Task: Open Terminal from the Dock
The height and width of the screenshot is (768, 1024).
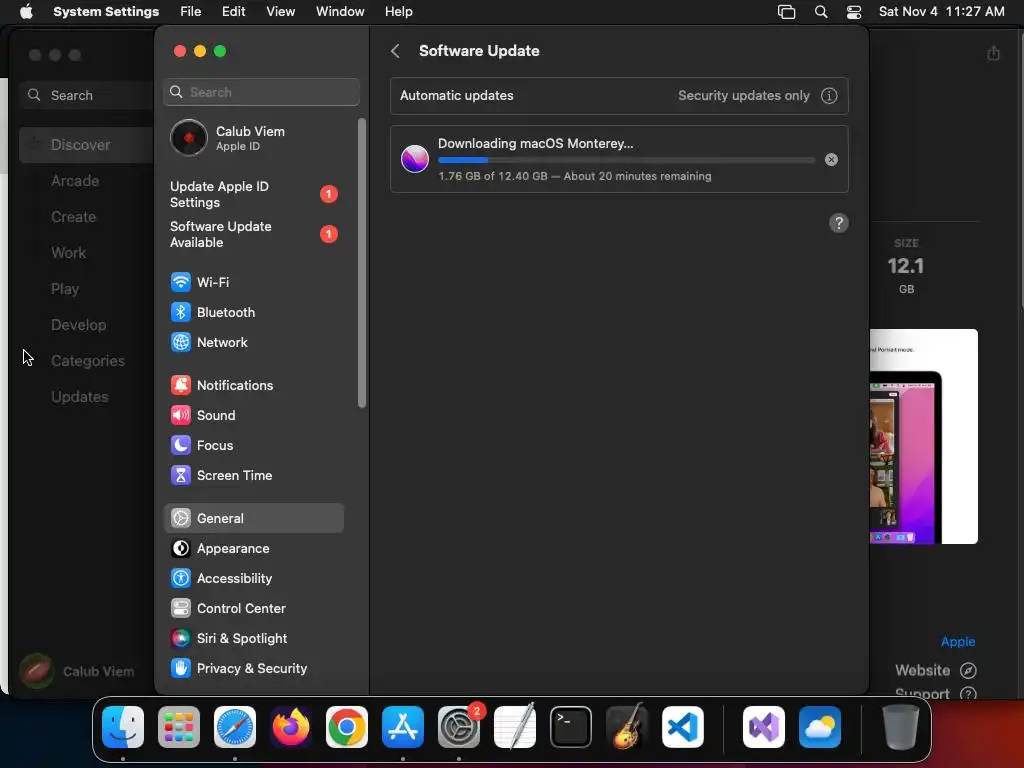Action: point(571,727)
